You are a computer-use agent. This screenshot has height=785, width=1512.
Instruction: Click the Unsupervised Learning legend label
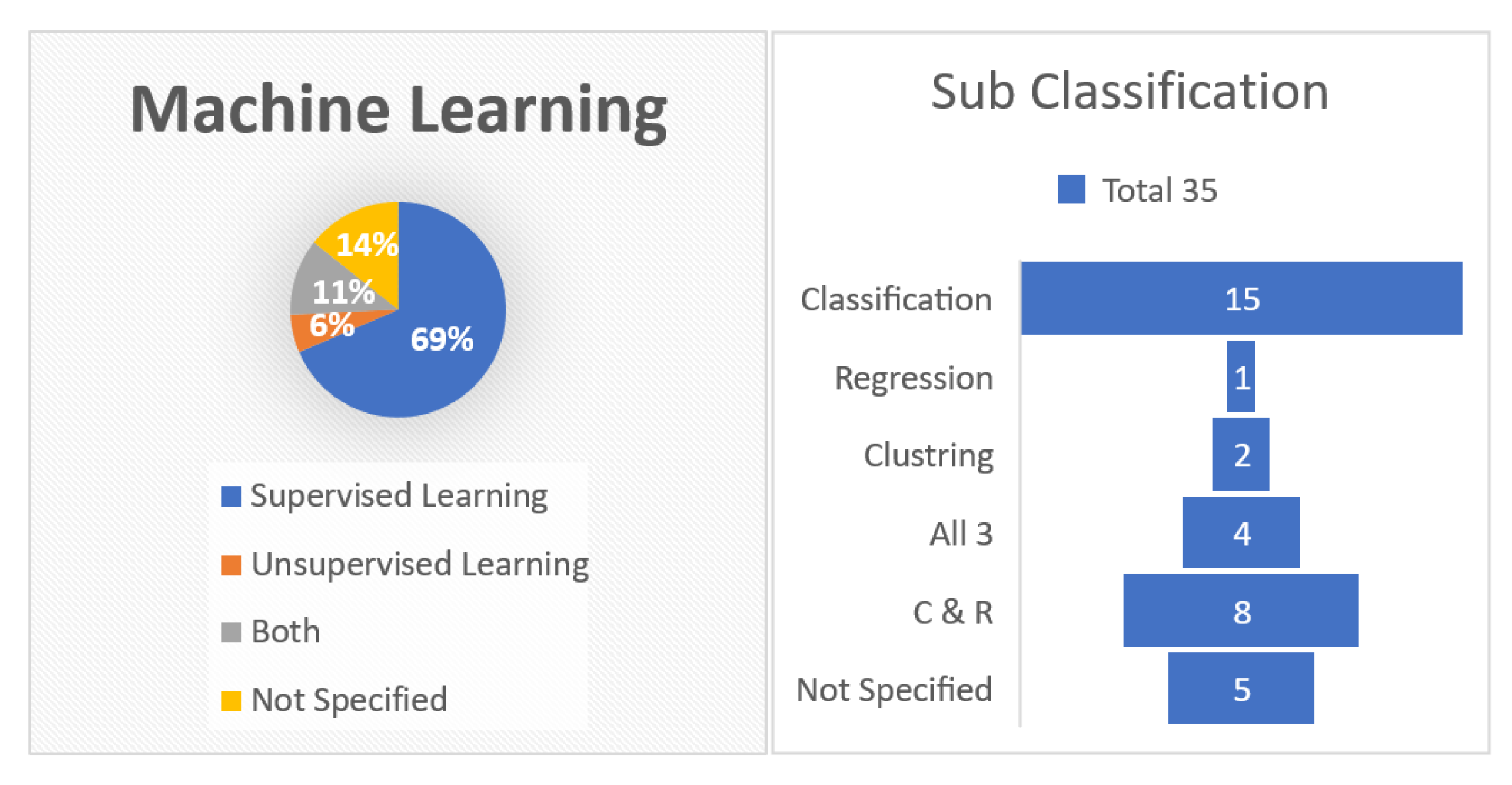pyautogui.click(x=419, y=564)
